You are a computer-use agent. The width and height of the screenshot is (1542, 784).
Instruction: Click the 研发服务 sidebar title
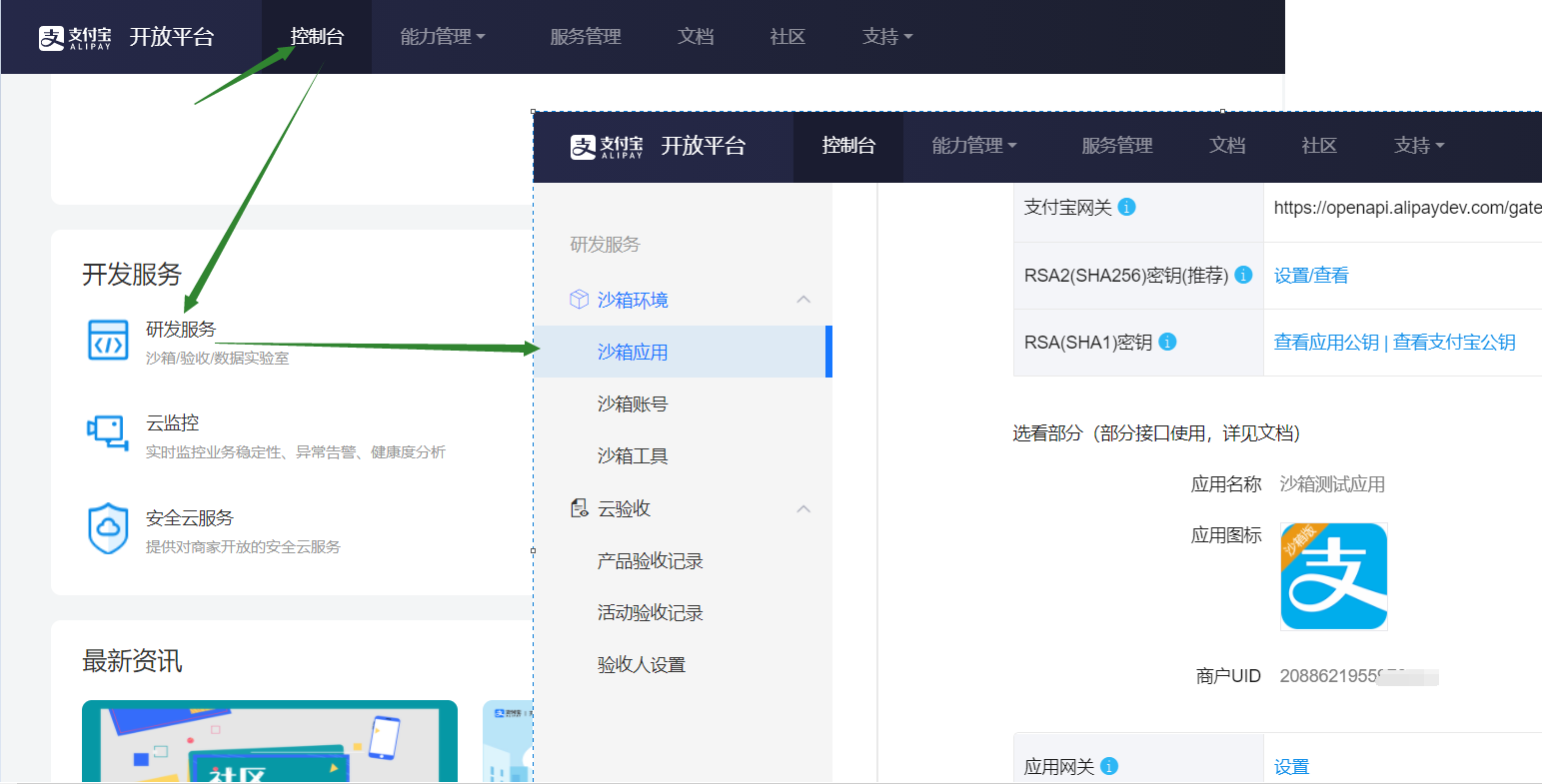click(x=605, y=244)
